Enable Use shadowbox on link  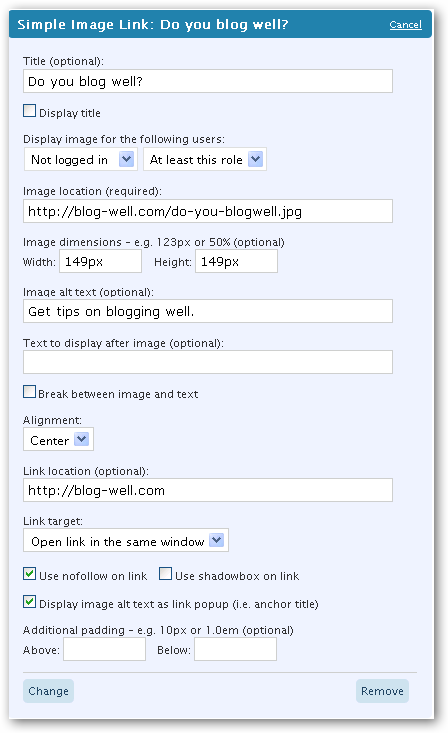pyautogui.click(x=166, y=574)
